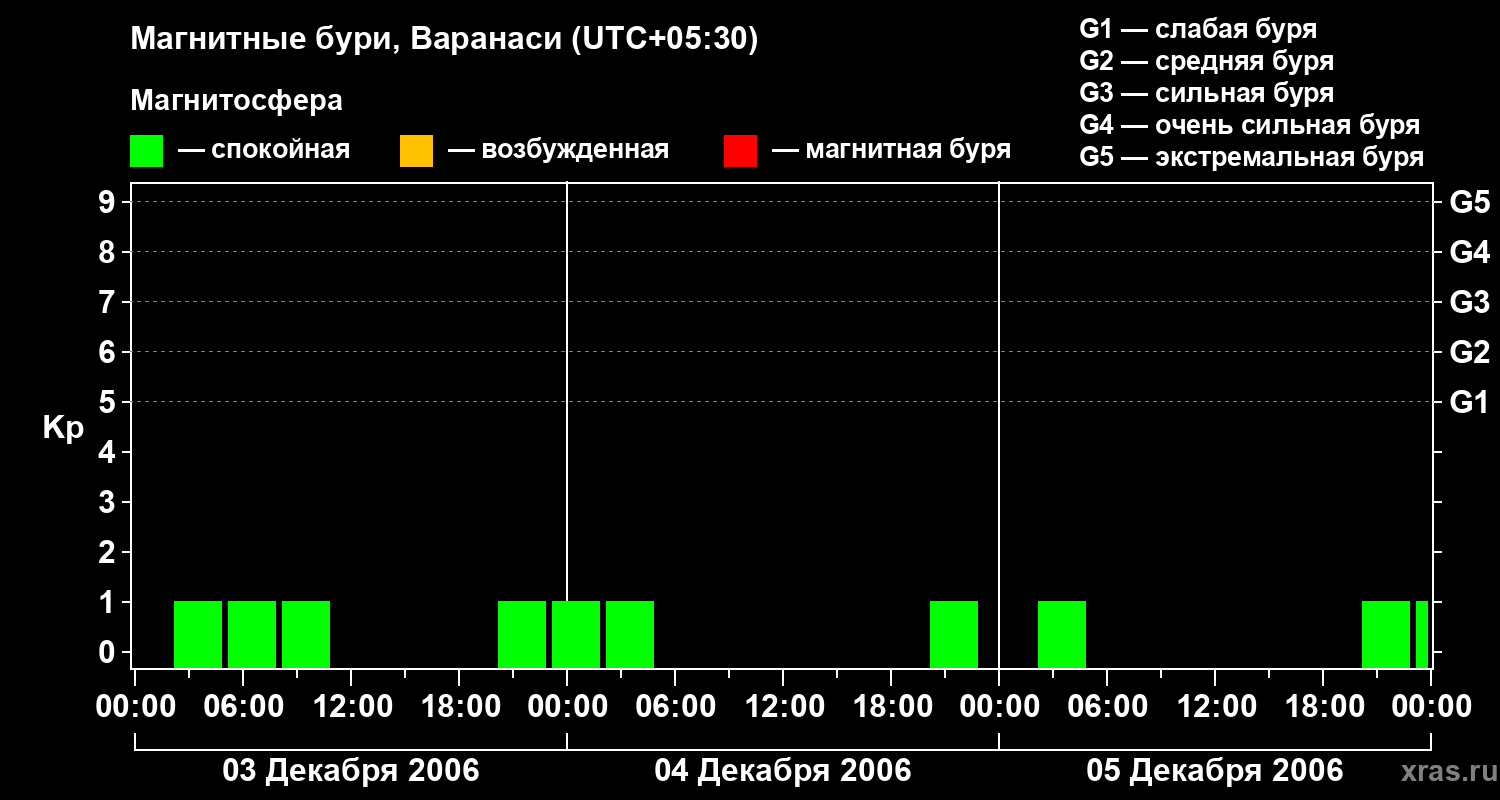This screenshot has height=800, width=1500.
Task: Click the '— магнитная буря' legend label
Action: point(891,150)
